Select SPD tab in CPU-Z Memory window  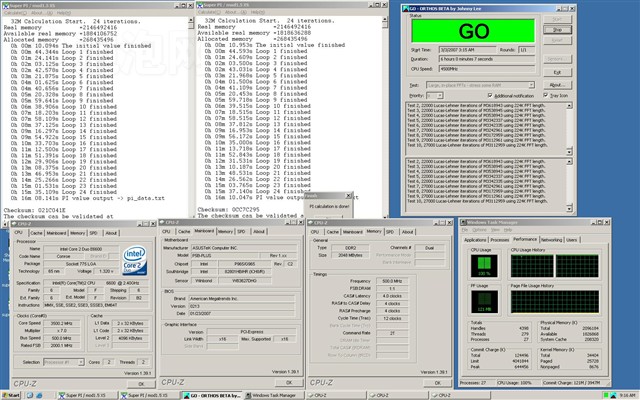pyautogui.click(x=390, y=232)
